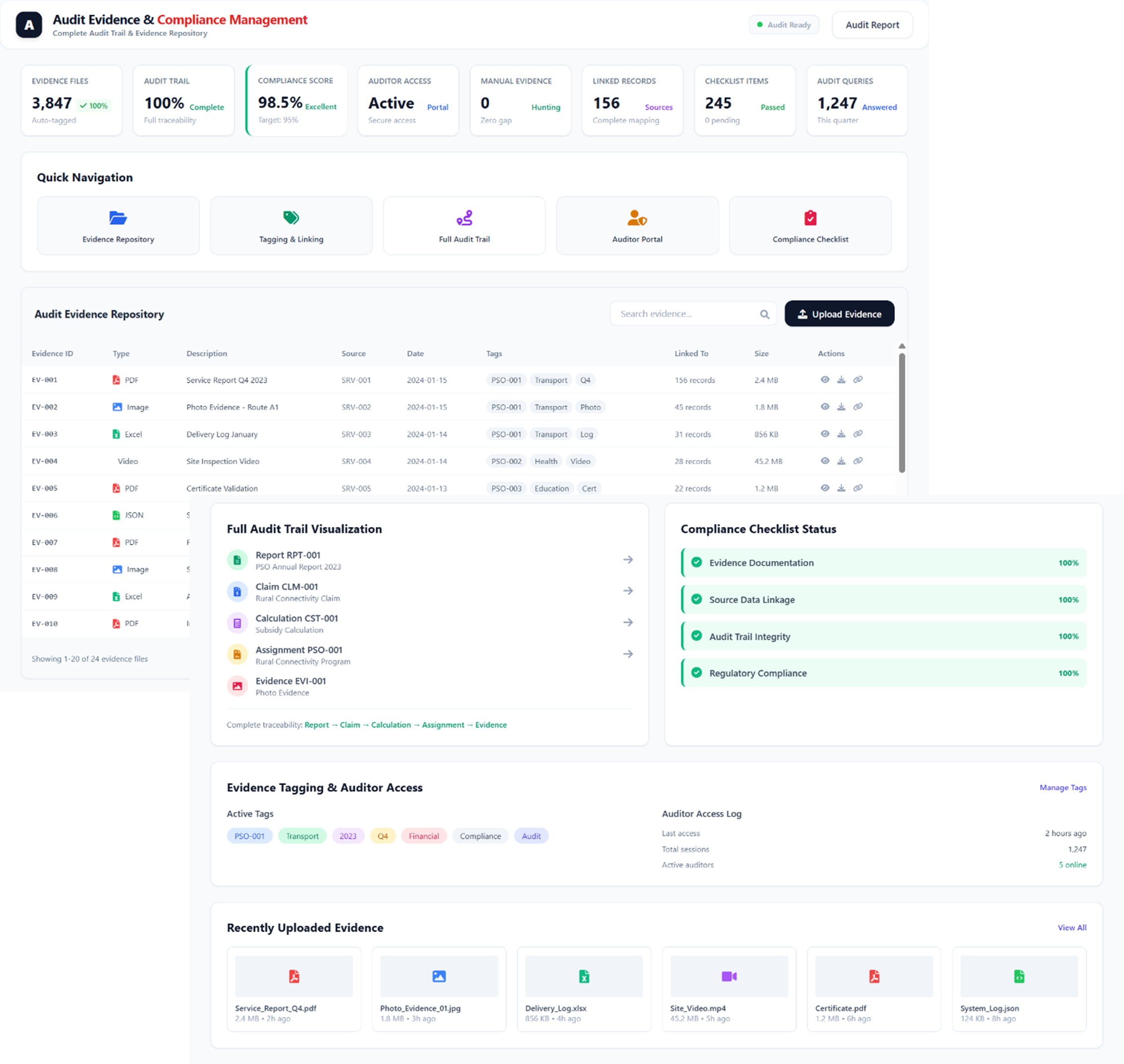The width and height of the screenshot is (1124, 1064).
Task: Expand Report RPT-001 trail arrow
Action: (628, 560)
